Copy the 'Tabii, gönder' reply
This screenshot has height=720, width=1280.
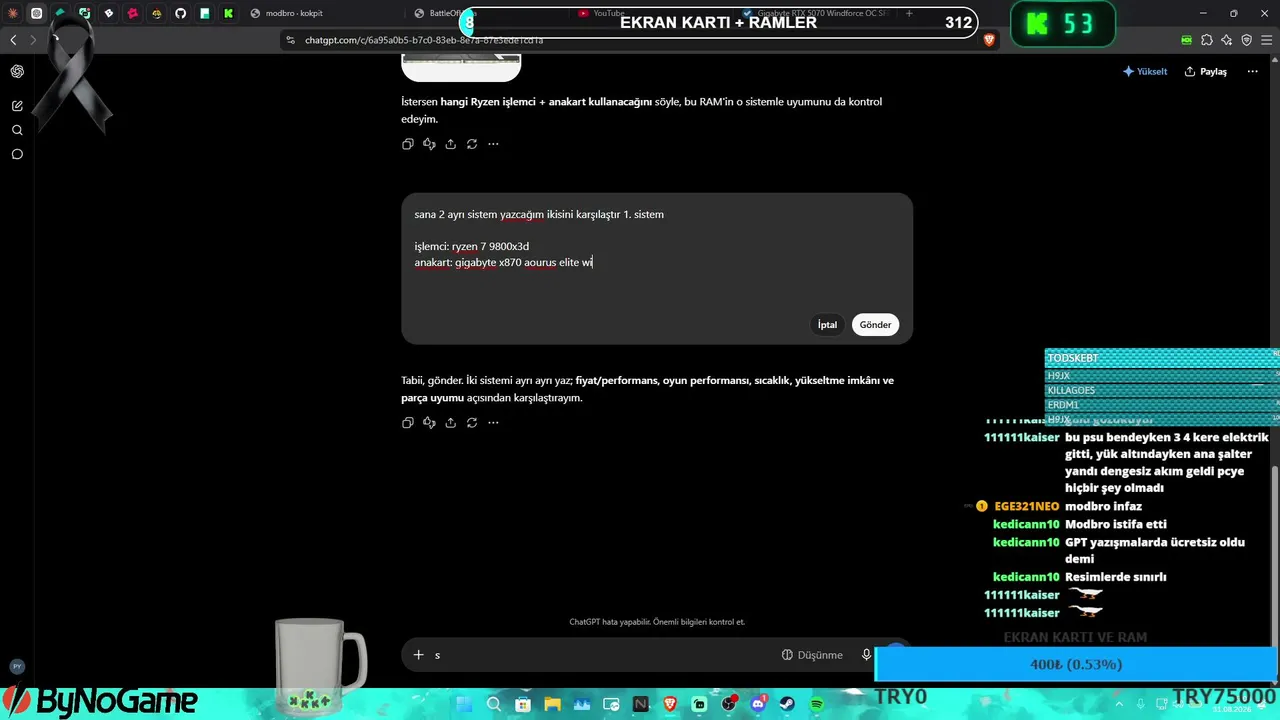click(408, 423)
